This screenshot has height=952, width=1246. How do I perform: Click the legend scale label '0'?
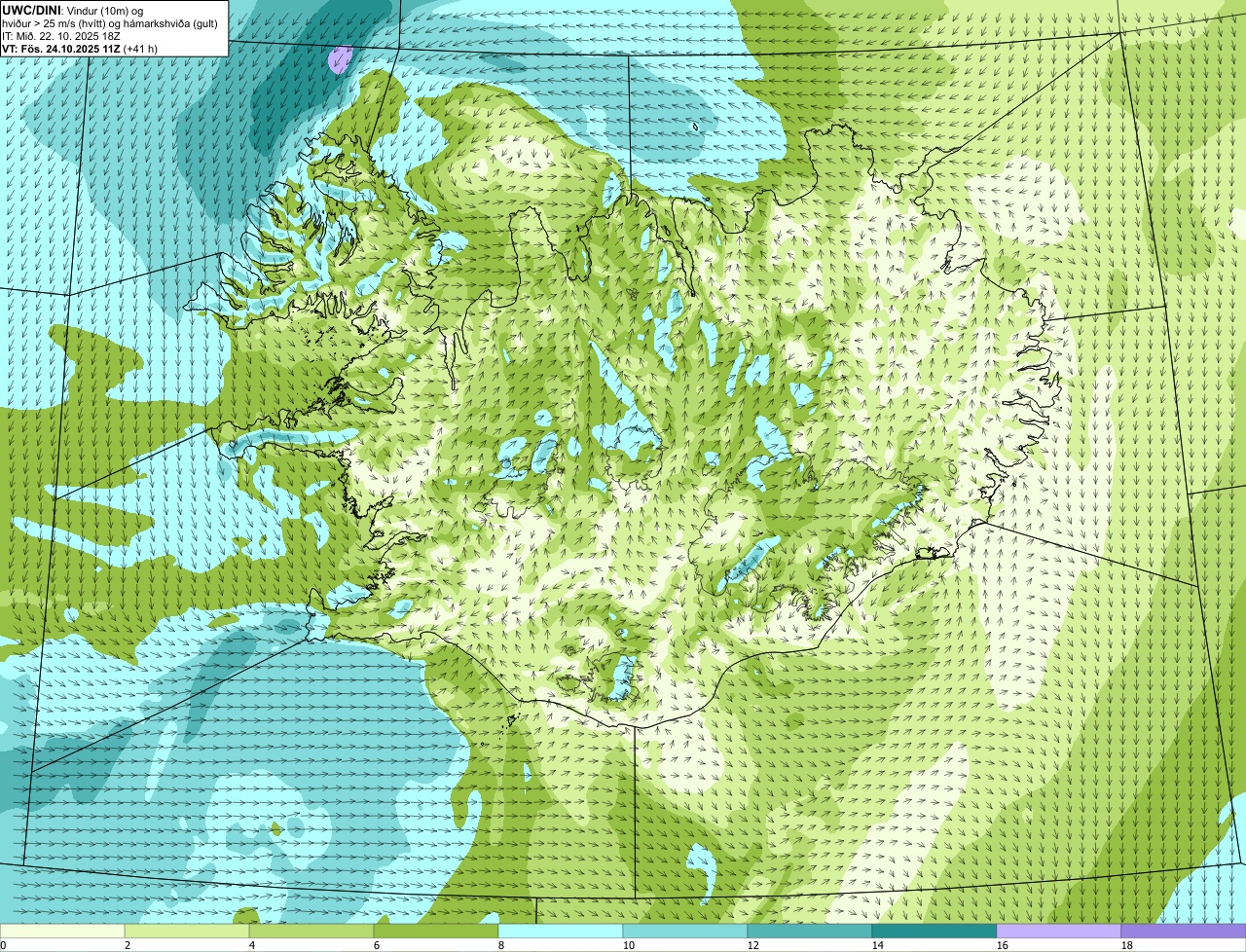pyautogui.click(x=3, y=945)
